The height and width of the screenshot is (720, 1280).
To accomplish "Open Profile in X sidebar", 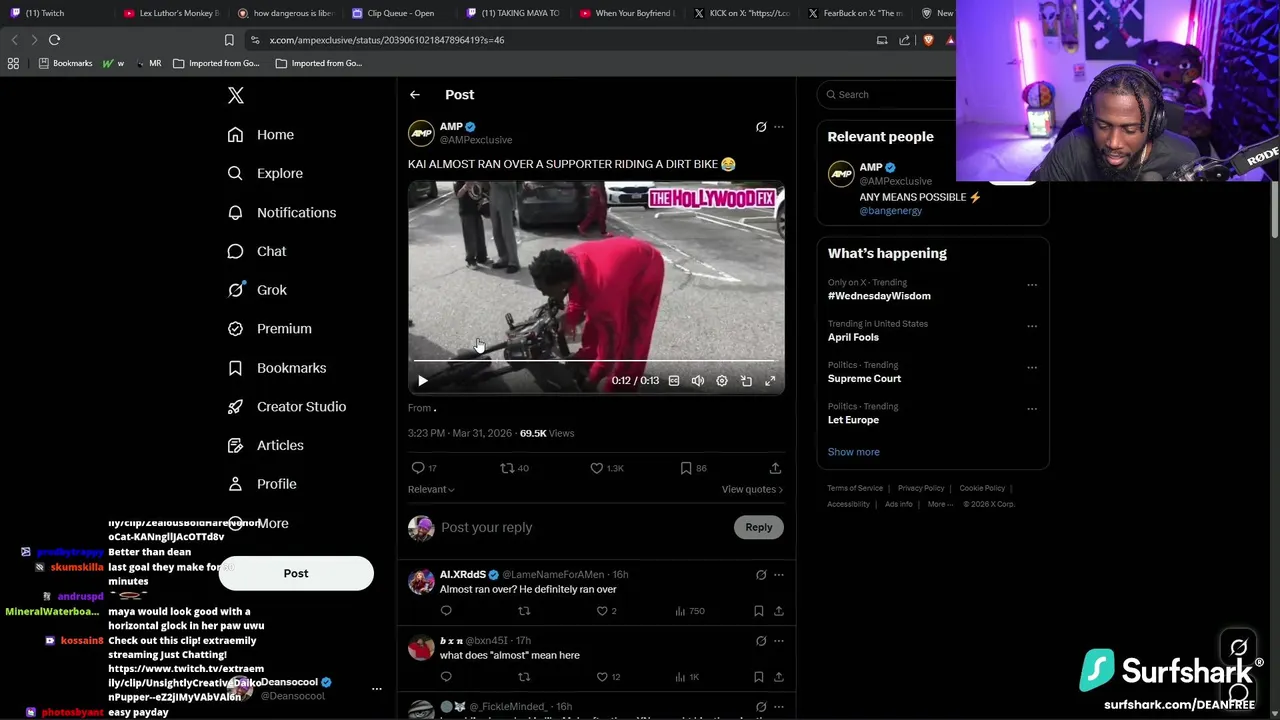I will click(261, 484).
